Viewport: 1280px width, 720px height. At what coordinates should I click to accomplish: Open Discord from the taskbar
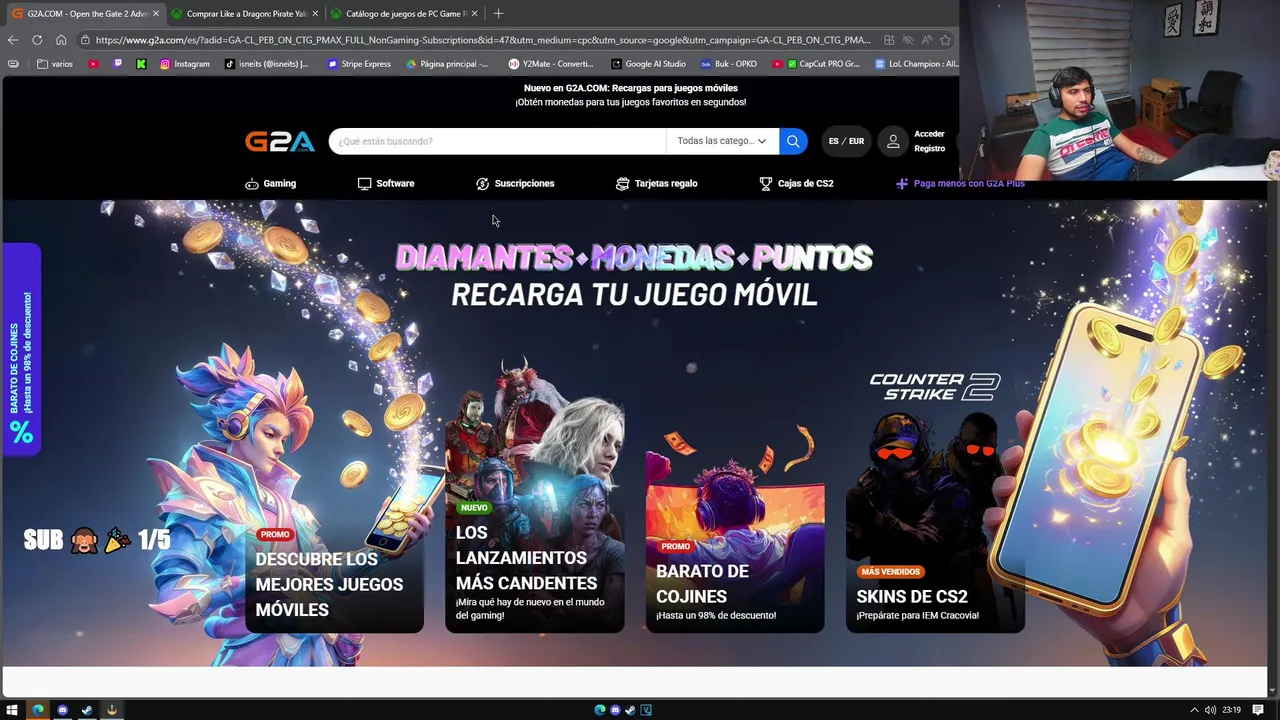tap(62, 710)
